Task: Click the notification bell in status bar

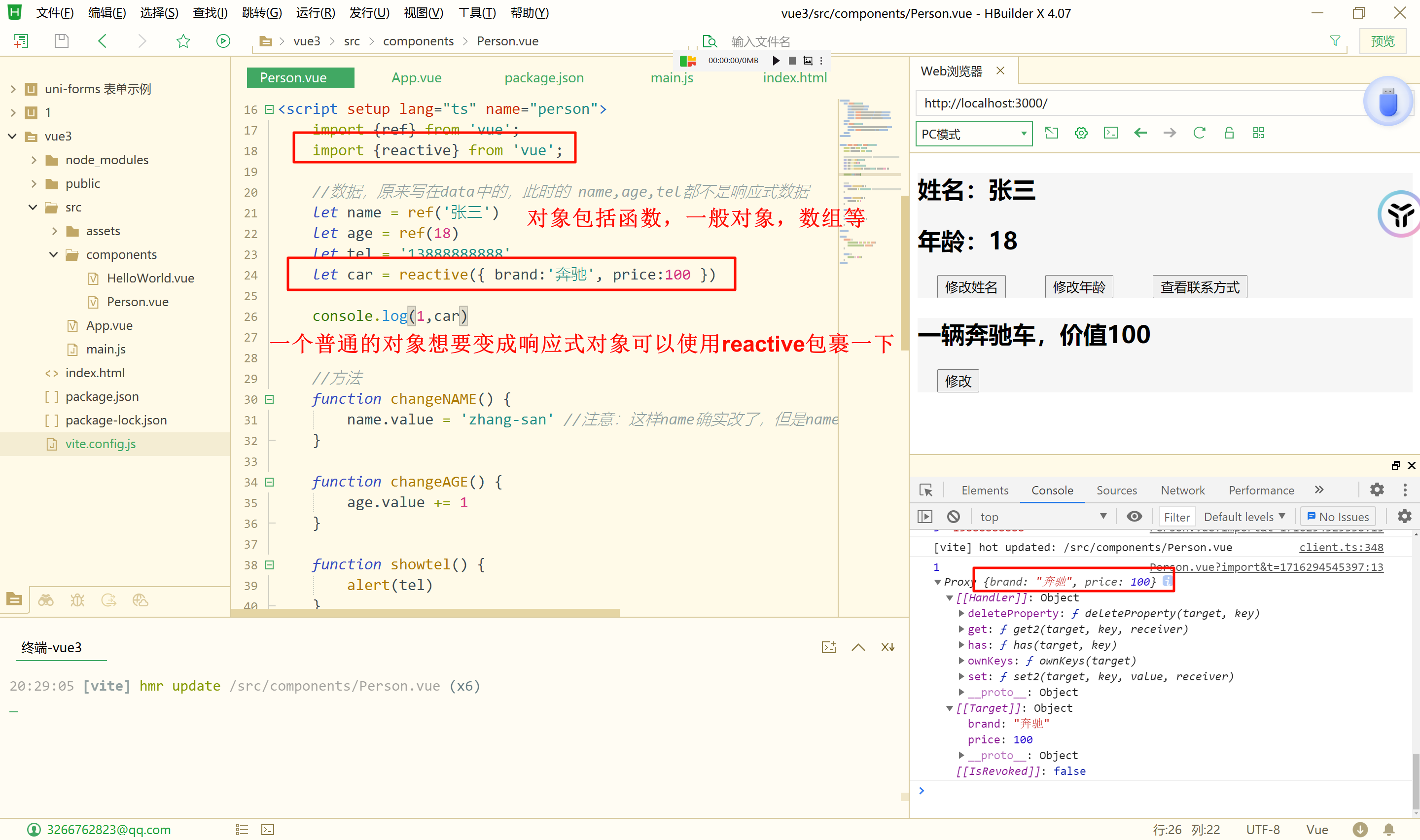Action: tap(1389, 830)
